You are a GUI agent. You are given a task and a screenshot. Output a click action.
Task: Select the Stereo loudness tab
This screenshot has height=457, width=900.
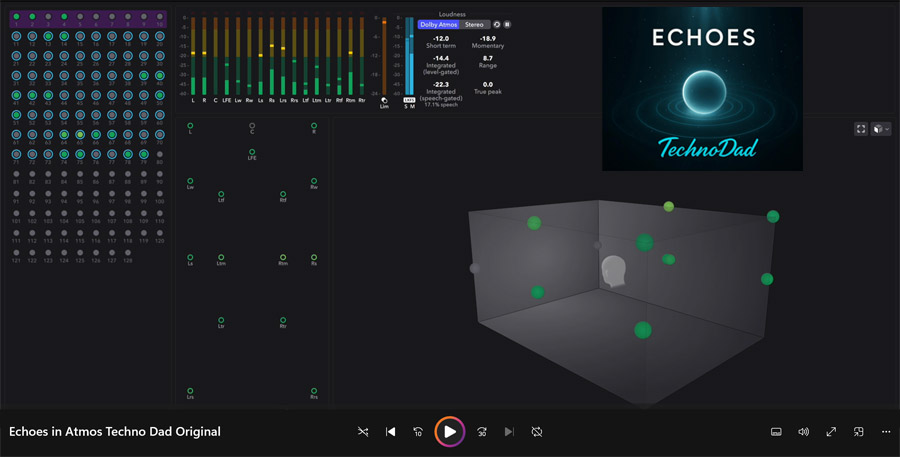[474, 25]
